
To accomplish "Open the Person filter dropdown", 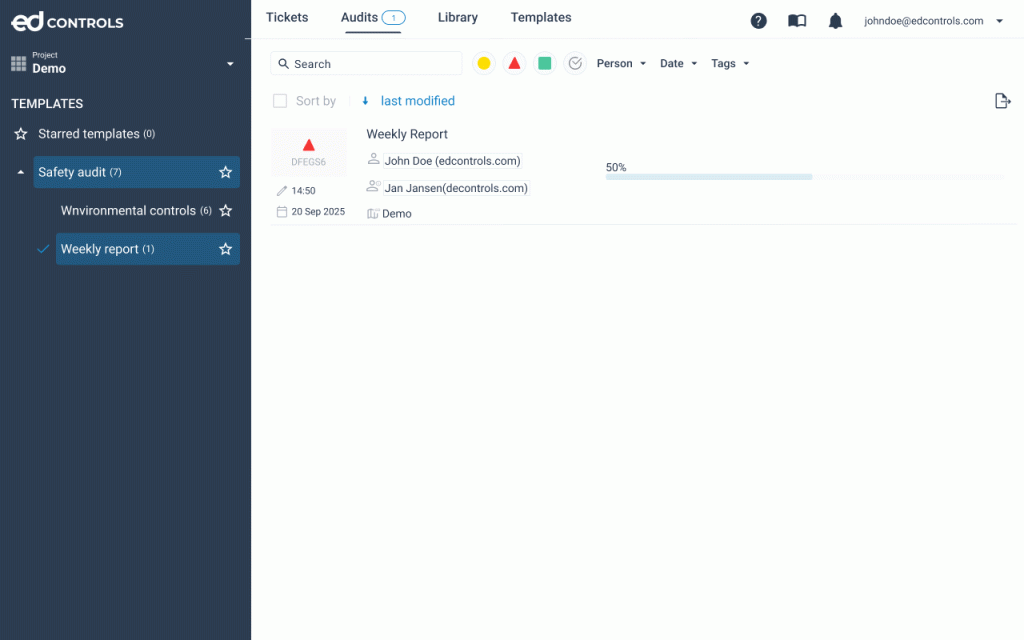I will (621, 64).
